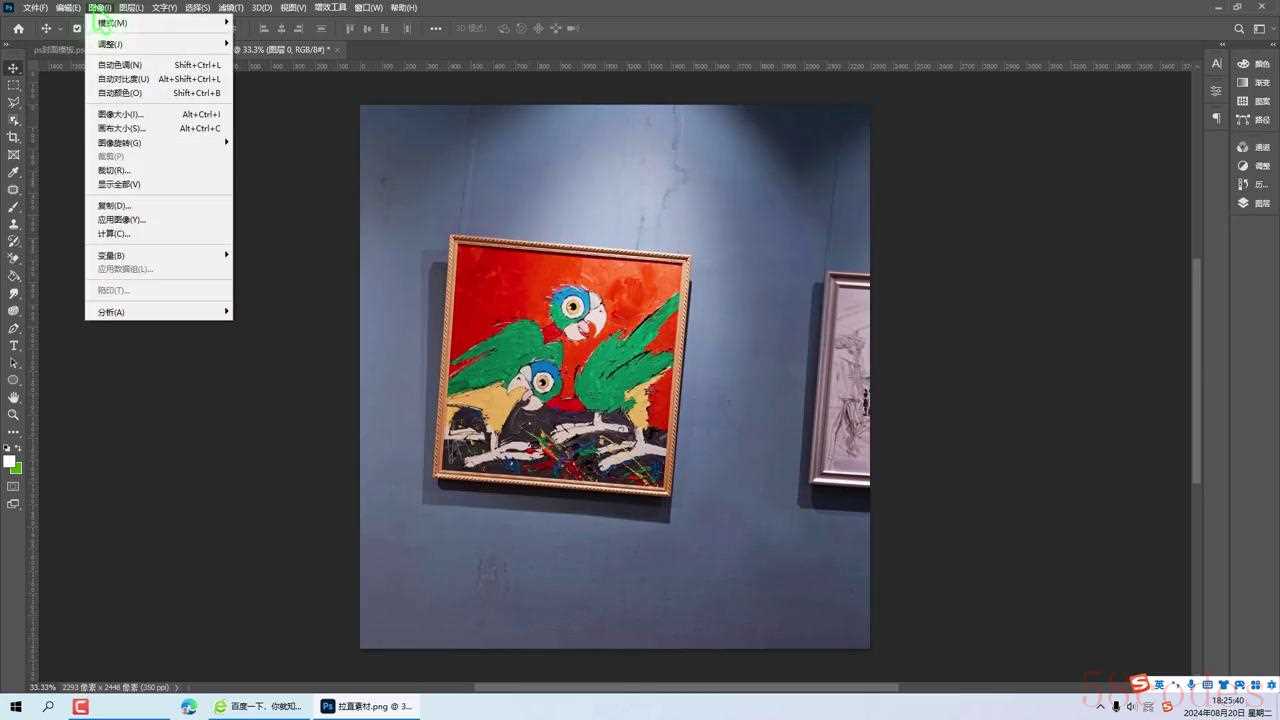Open the 窗口(W) menu
Image resolution: width=1280 pixels, height=720 pixels.
[x=369, y=7]
